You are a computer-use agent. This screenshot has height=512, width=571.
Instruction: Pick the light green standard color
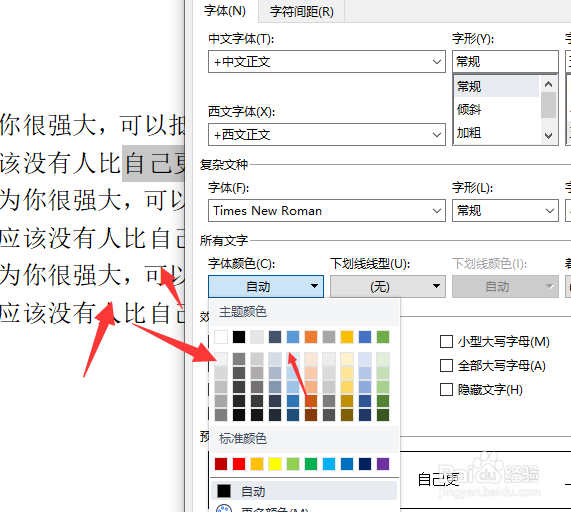293,464
